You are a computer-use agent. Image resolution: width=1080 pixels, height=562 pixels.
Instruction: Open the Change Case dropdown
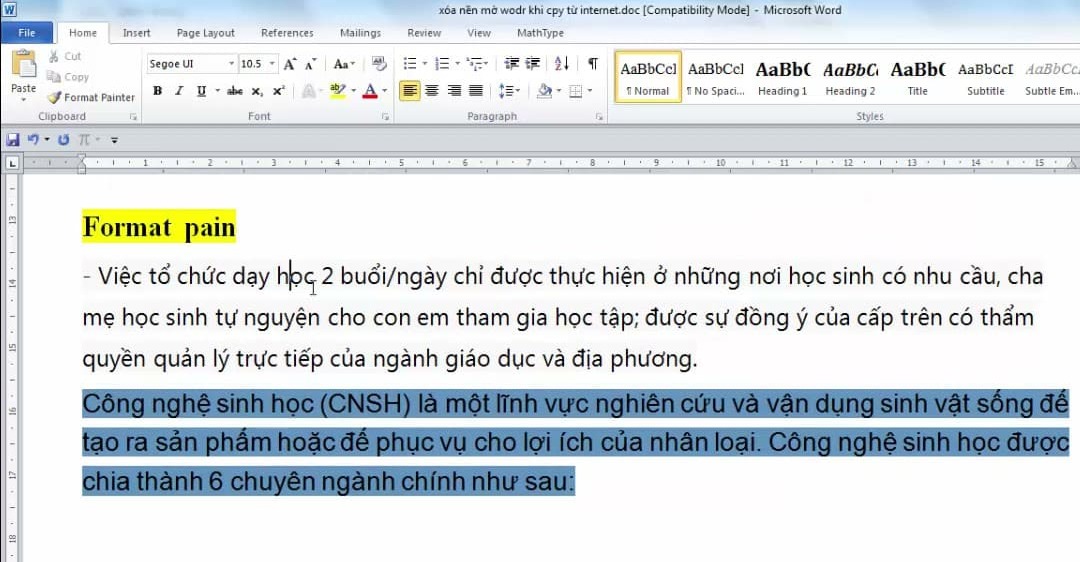point(344,64)
